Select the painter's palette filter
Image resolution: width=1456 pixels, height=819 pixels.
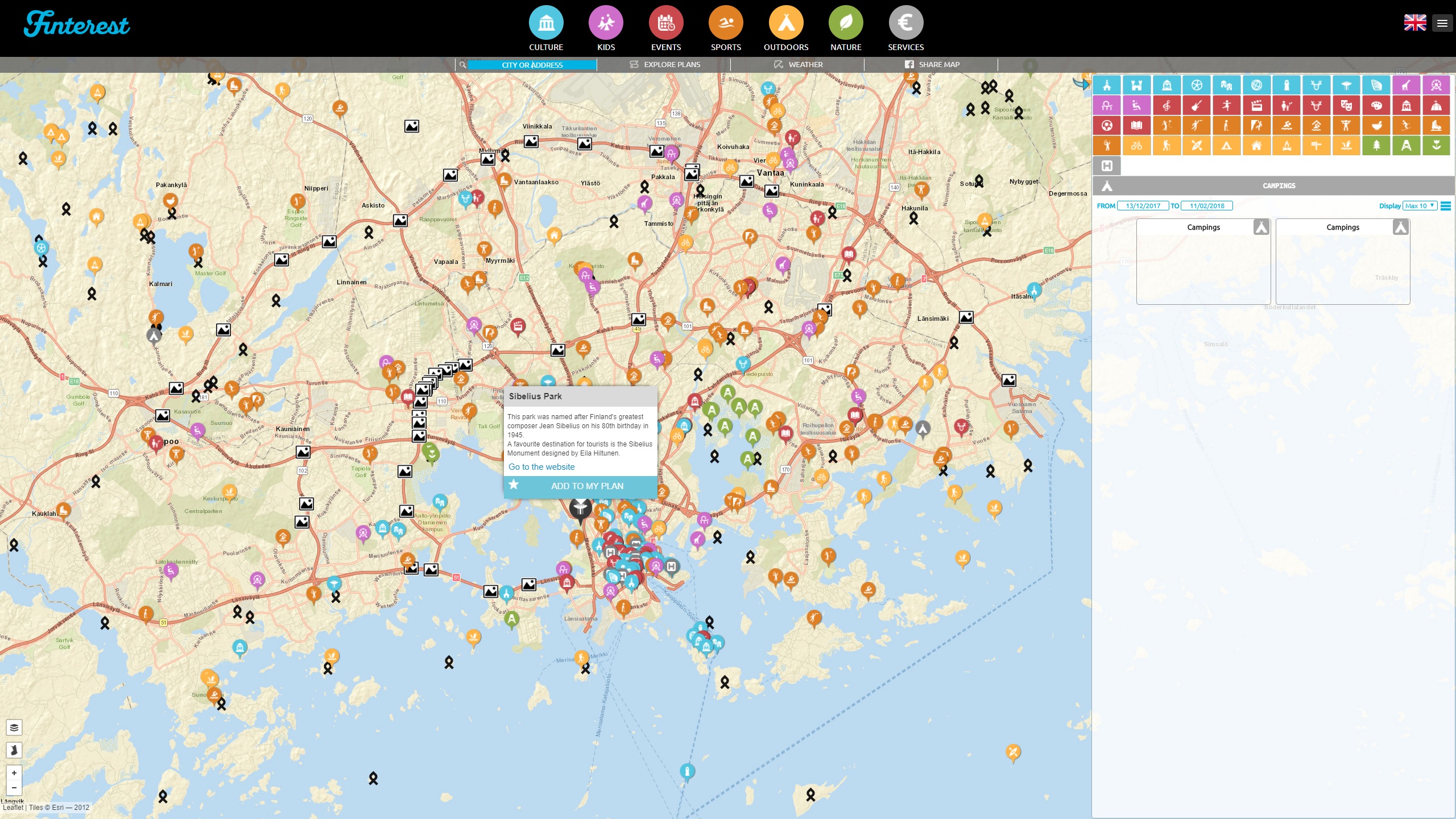coord(1376,105)
